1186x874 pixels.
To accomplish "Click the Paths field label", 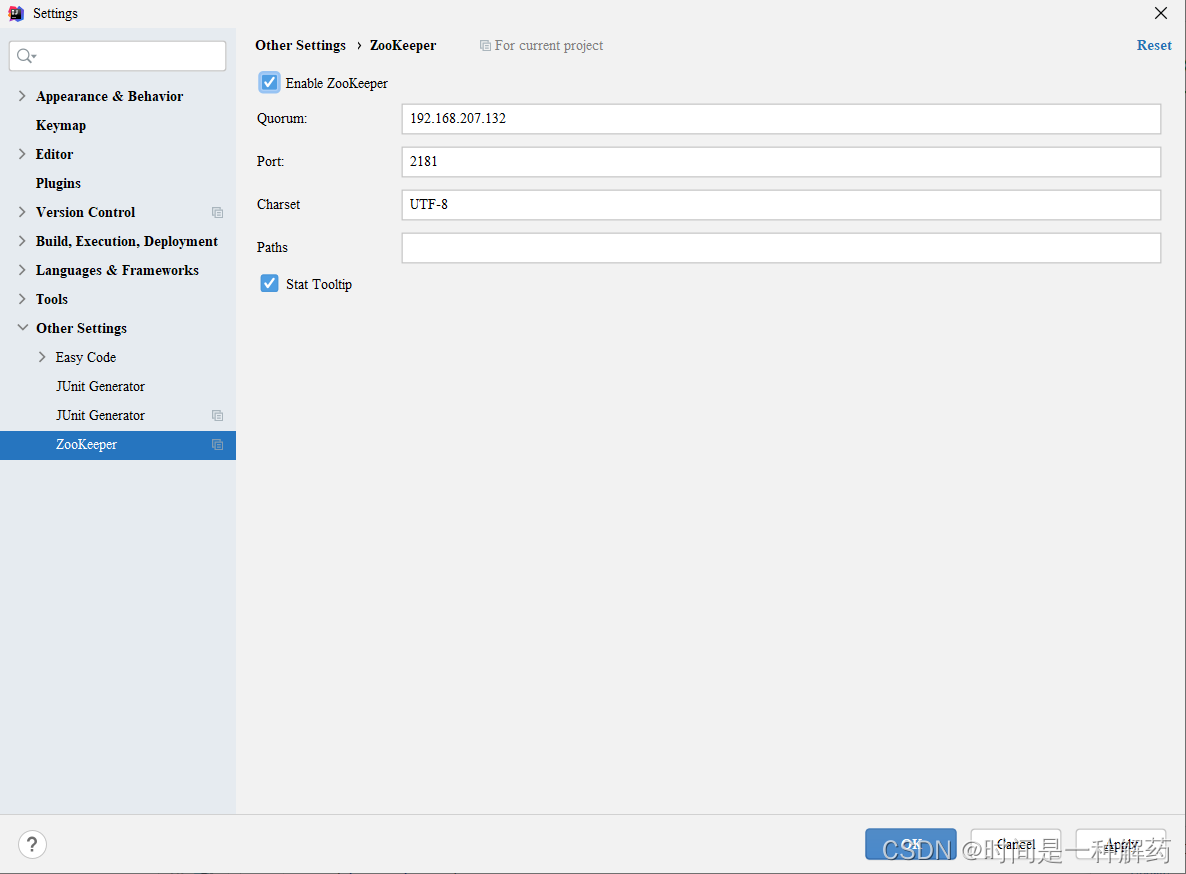I will [x=272, y=248].
